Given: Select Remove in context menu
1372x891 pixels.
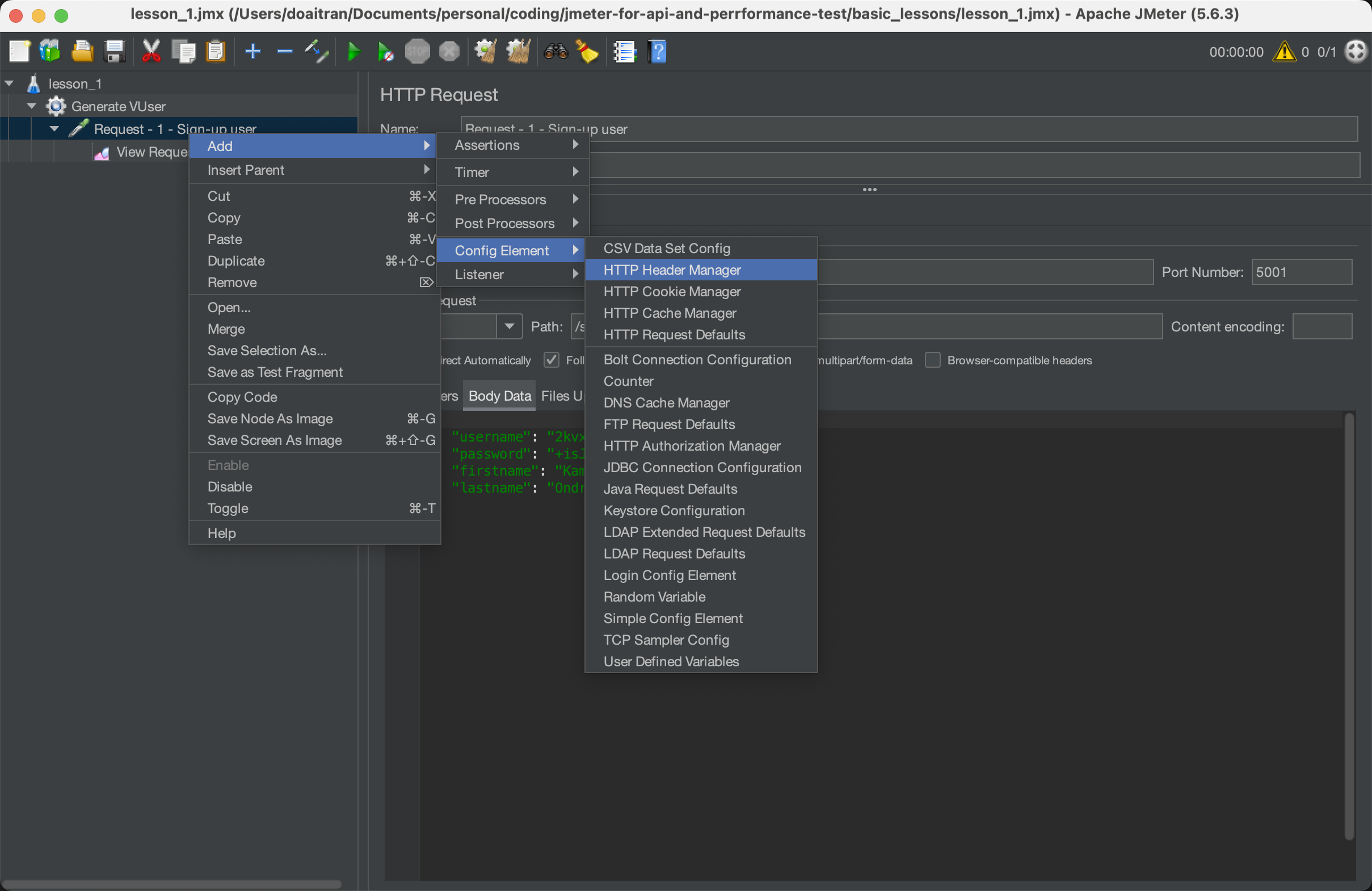Looking at the screenshot, I should (x=315, y=283).
